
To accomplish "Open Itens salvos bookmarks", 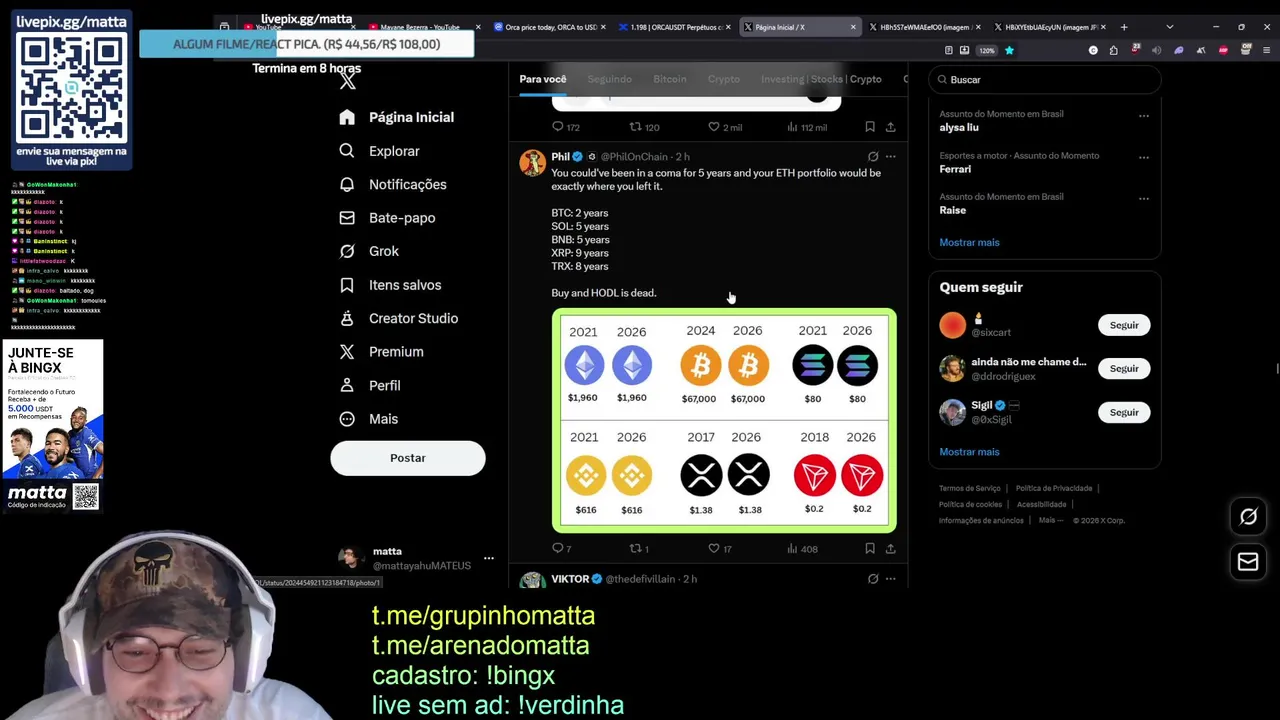I will [x=390, y=285].
